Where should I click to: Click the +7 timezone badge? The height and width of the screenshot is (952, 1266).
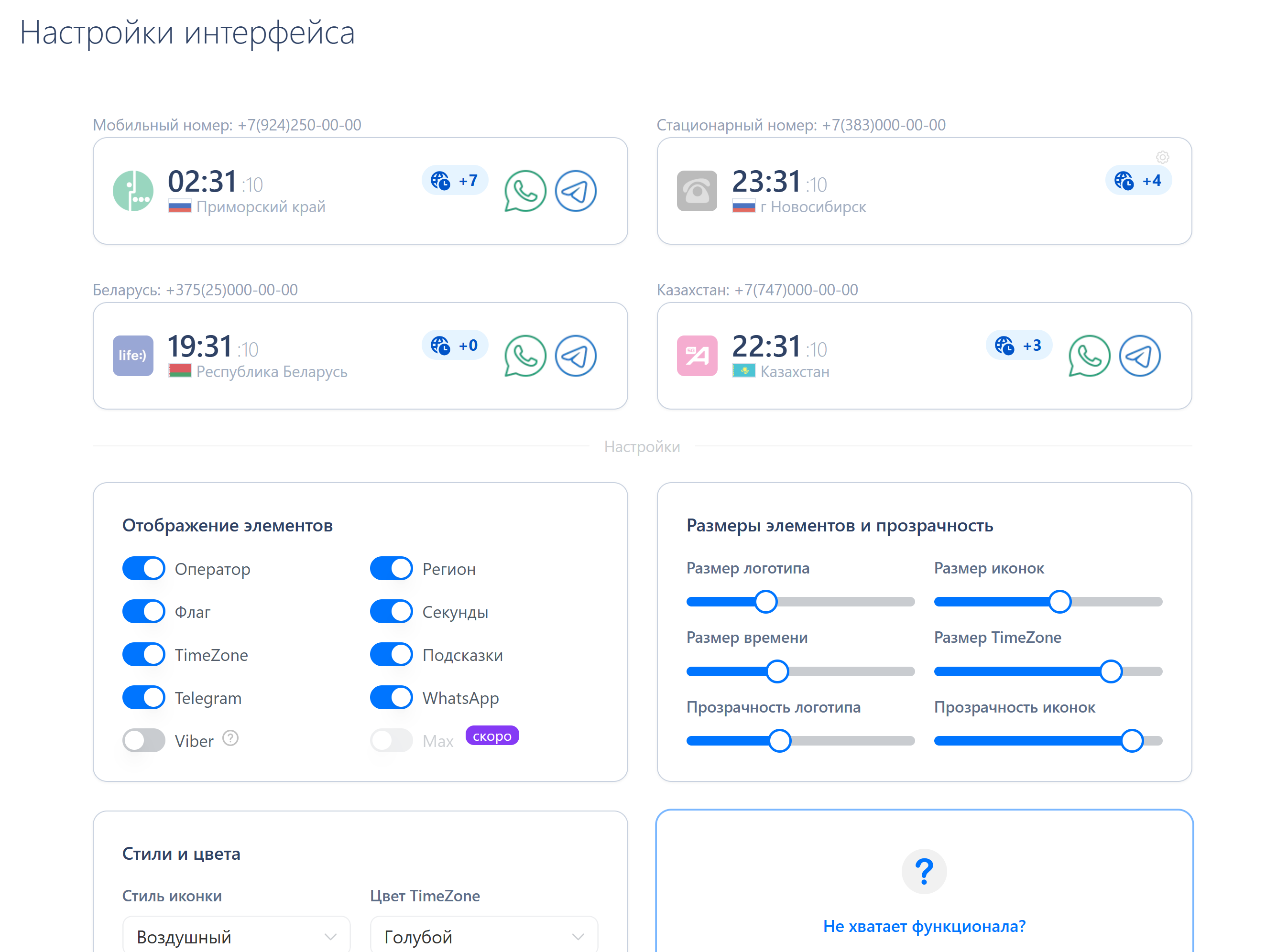[x=455, y=181]
